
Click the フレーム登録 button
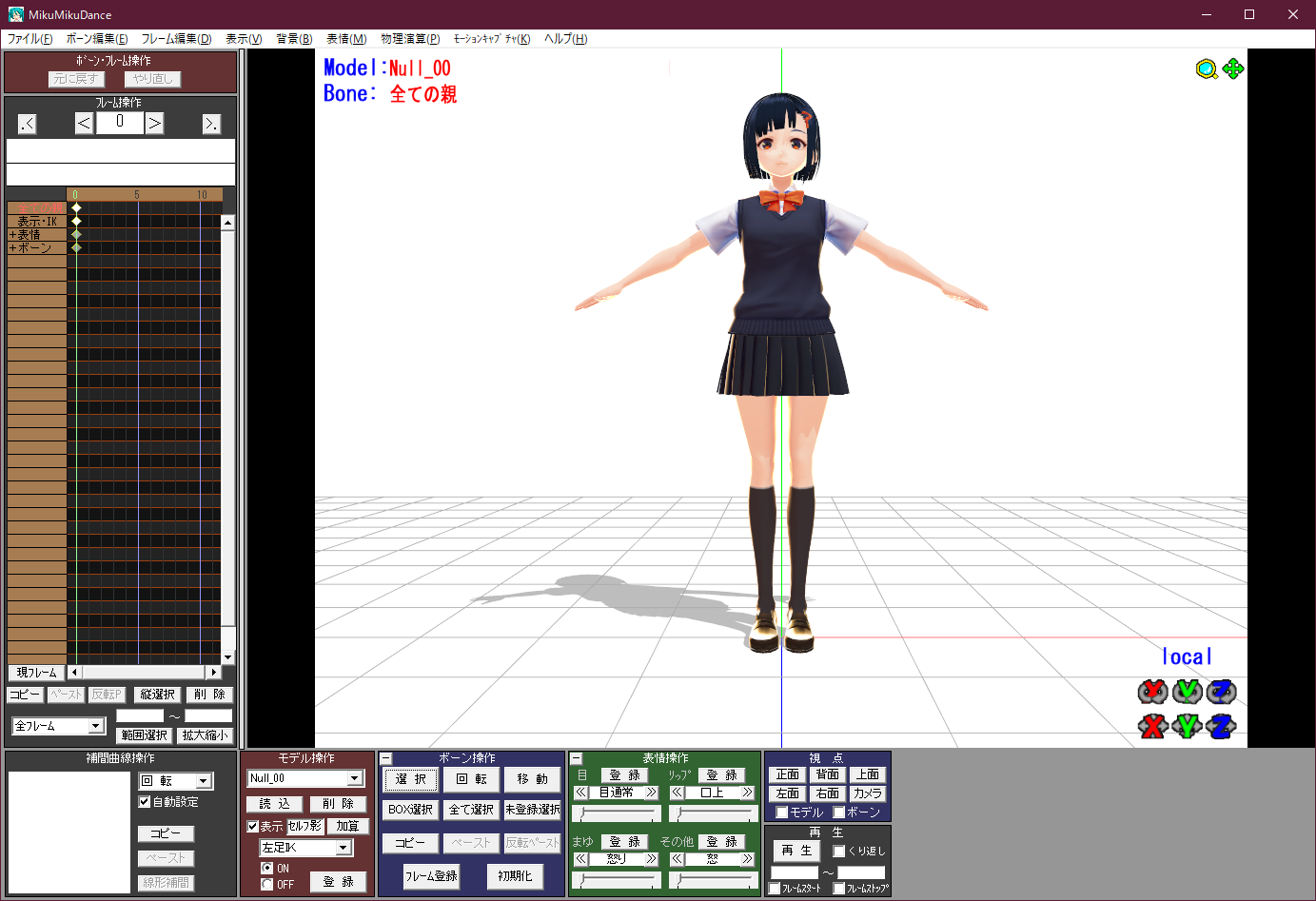click(431, 876)
